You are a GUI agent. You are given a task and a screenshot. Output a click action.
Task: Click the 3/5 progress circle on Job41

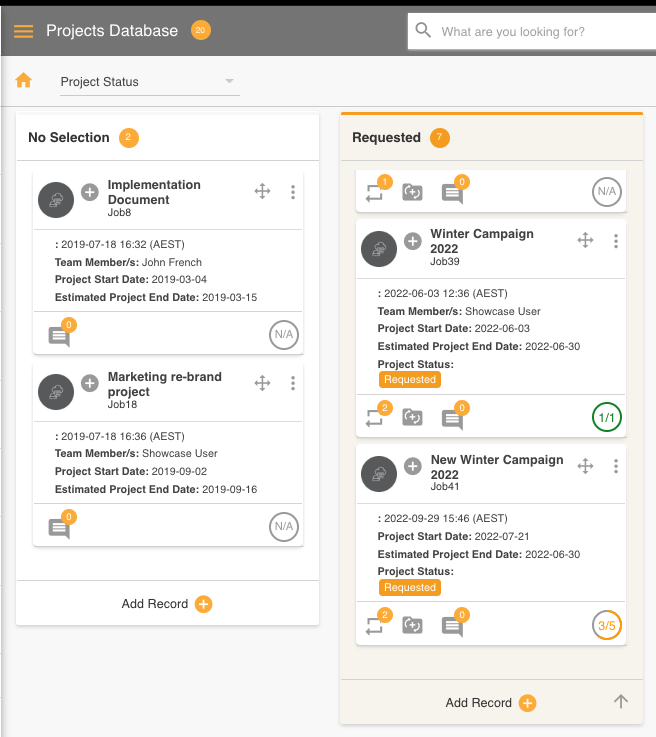(607, 625)
